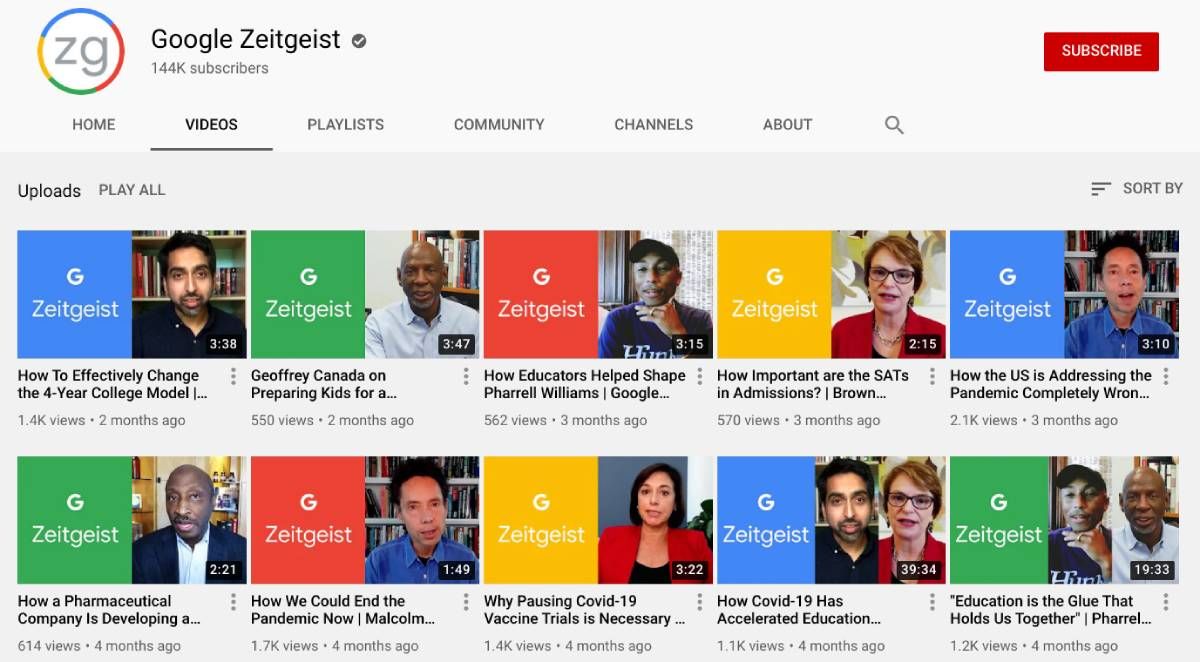
Task: Expand the Sort By dropdown
Action: (x=1137, y=188)
